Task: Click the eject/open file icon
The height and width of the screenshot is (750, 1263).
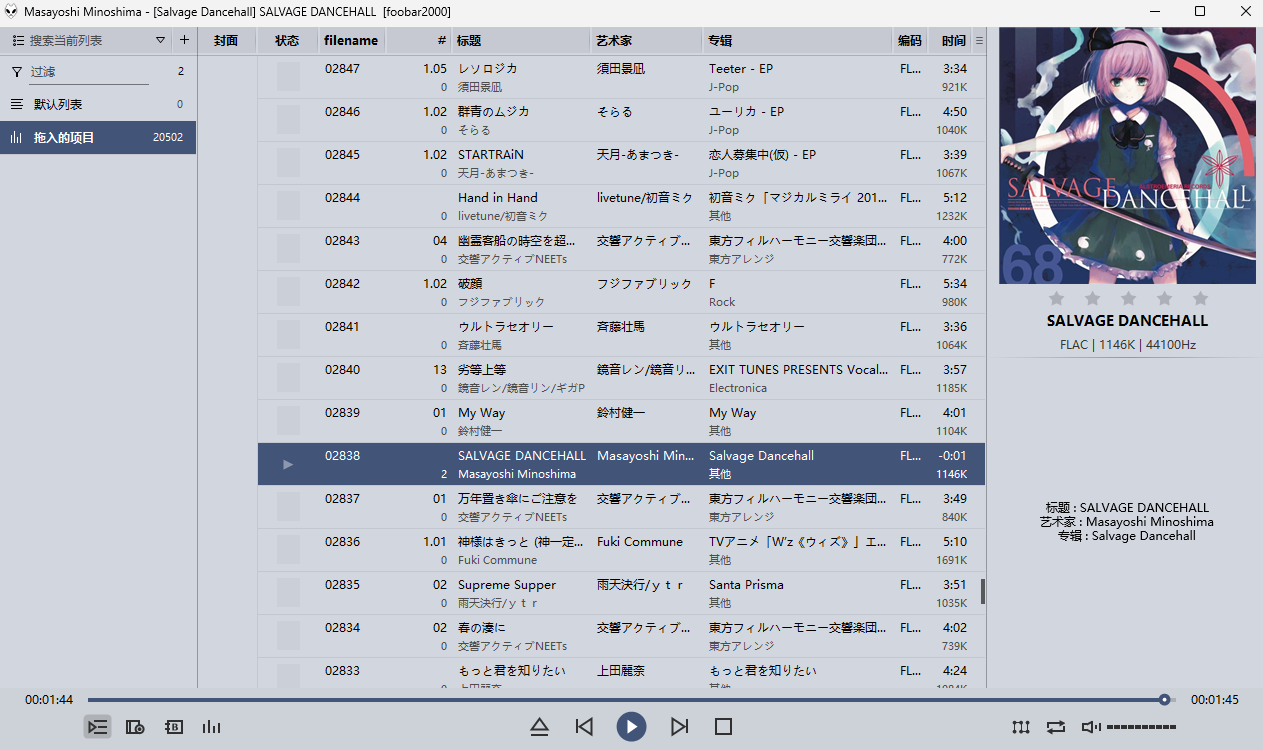Action: coord(539,727)
